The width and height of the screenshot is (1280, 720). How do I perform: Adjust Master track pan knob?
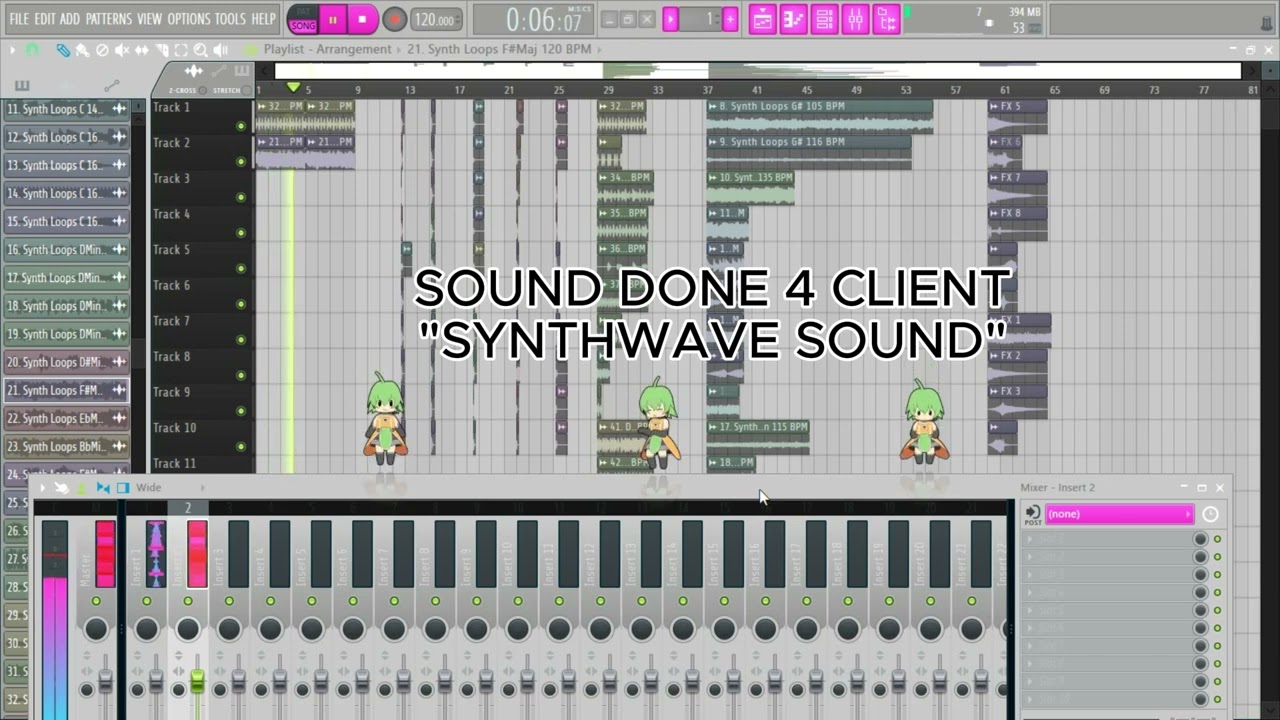point(96,629)
